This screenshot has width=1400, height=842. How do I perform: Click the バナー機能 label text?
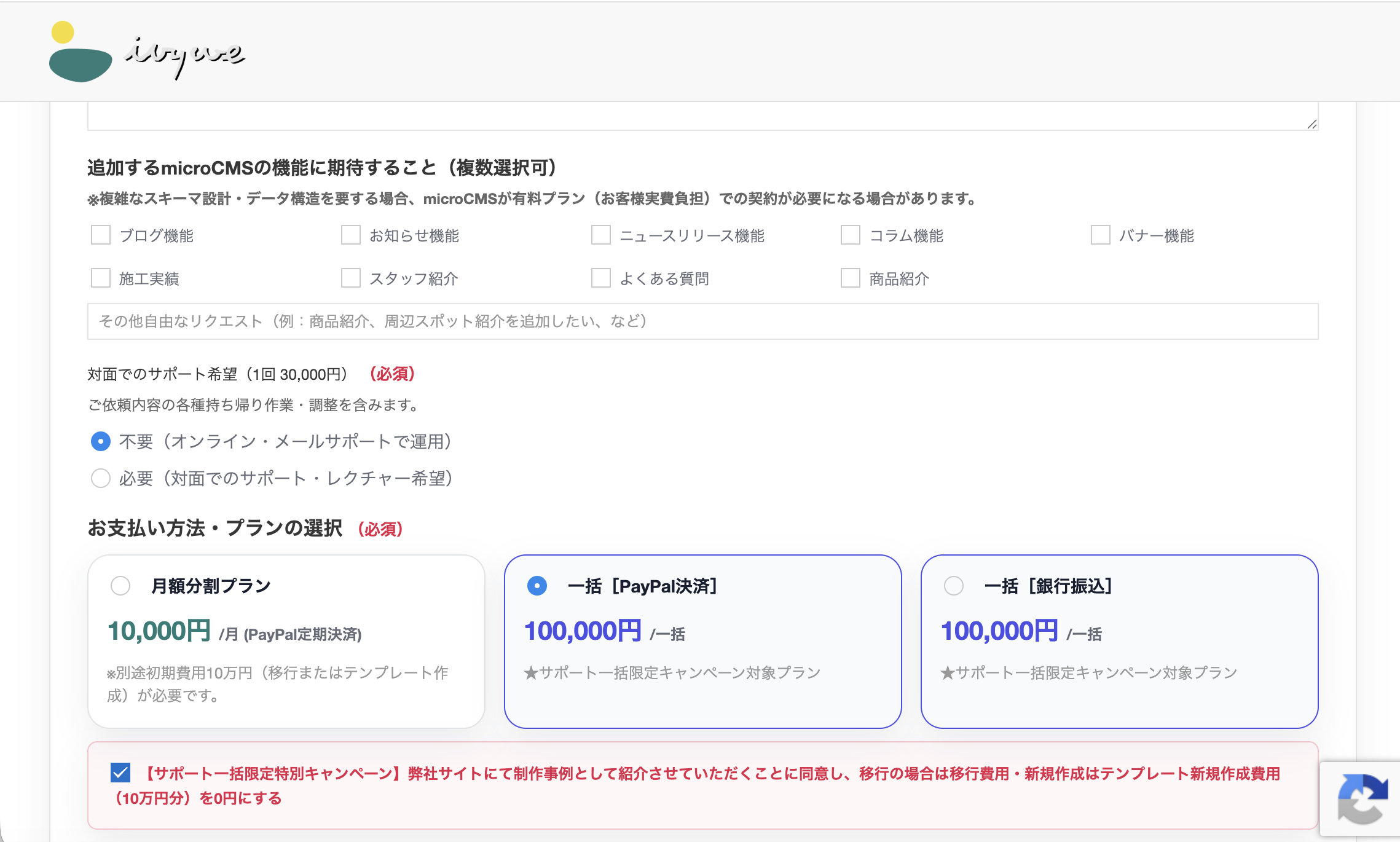[1157, 236]
